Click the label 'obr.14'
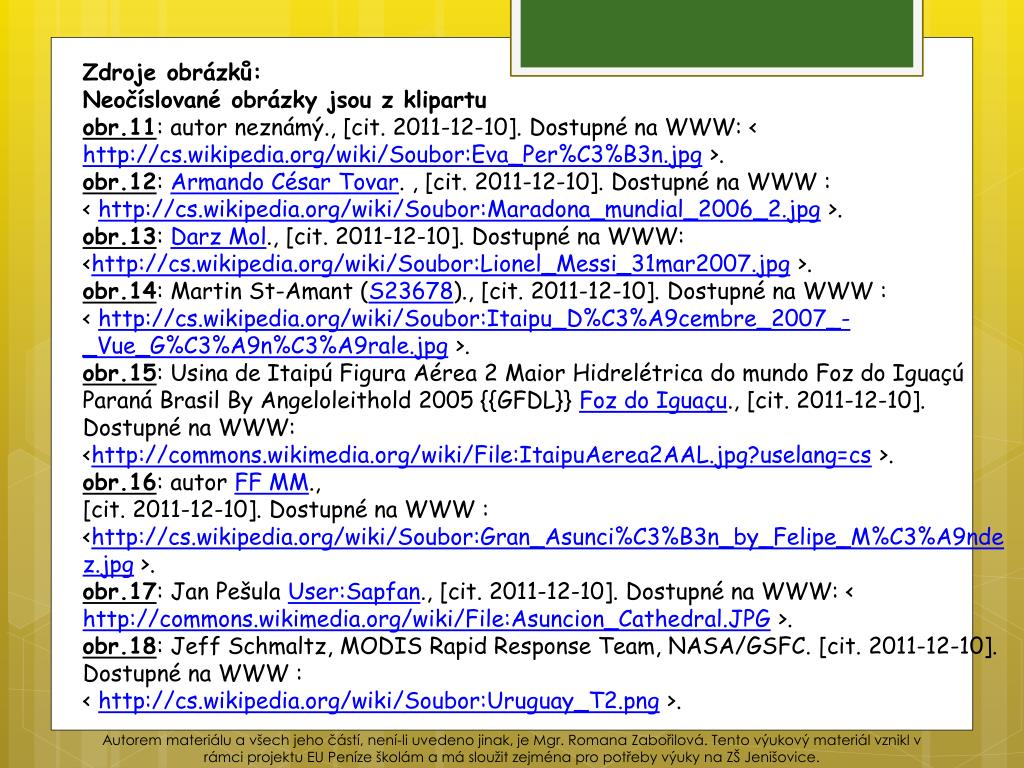Viewport: 1024px width, 768px height. click(x=120, y=291)
